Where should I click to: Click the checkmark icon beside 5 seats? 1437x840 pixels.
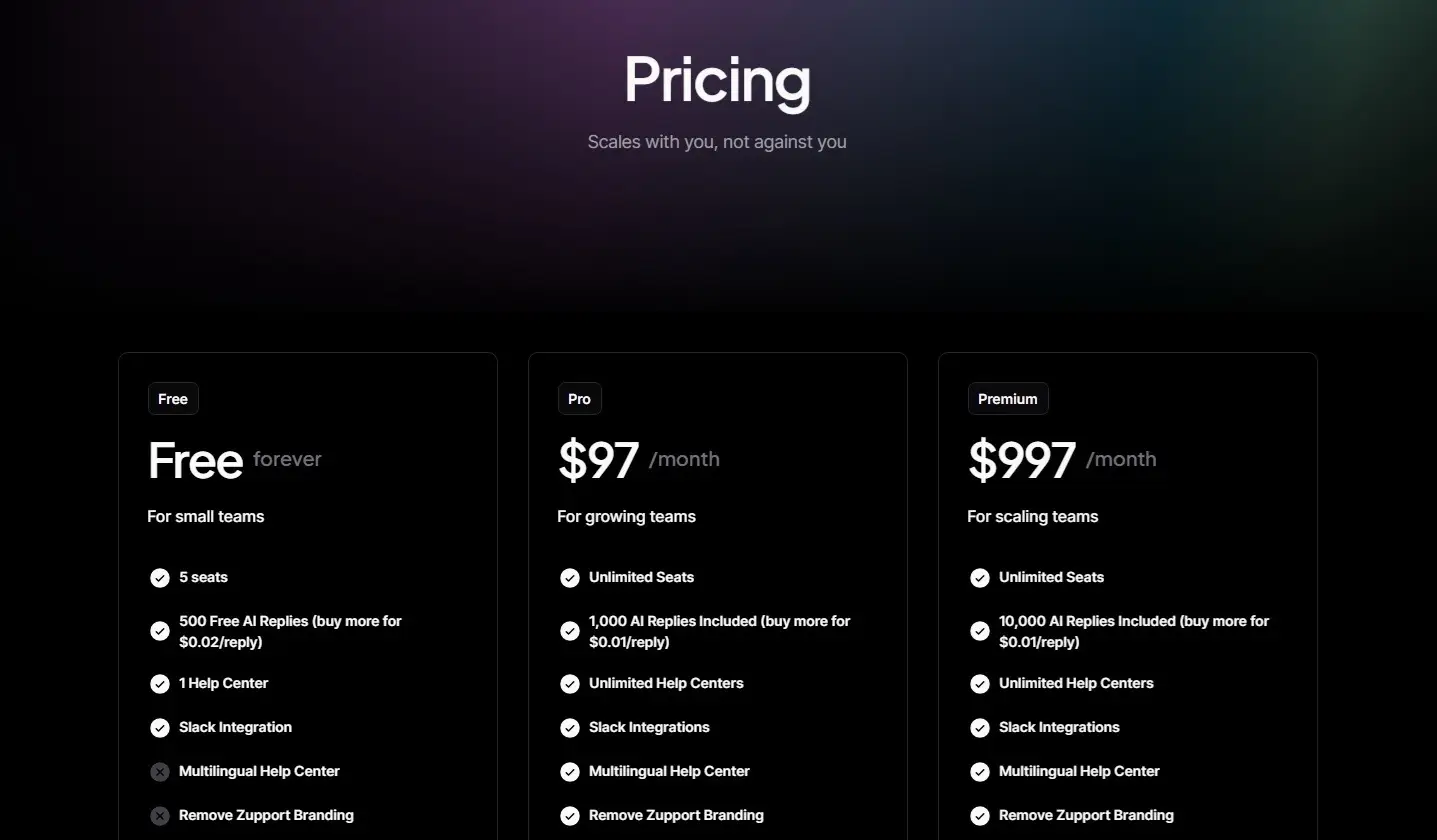[x=159, y=578]
